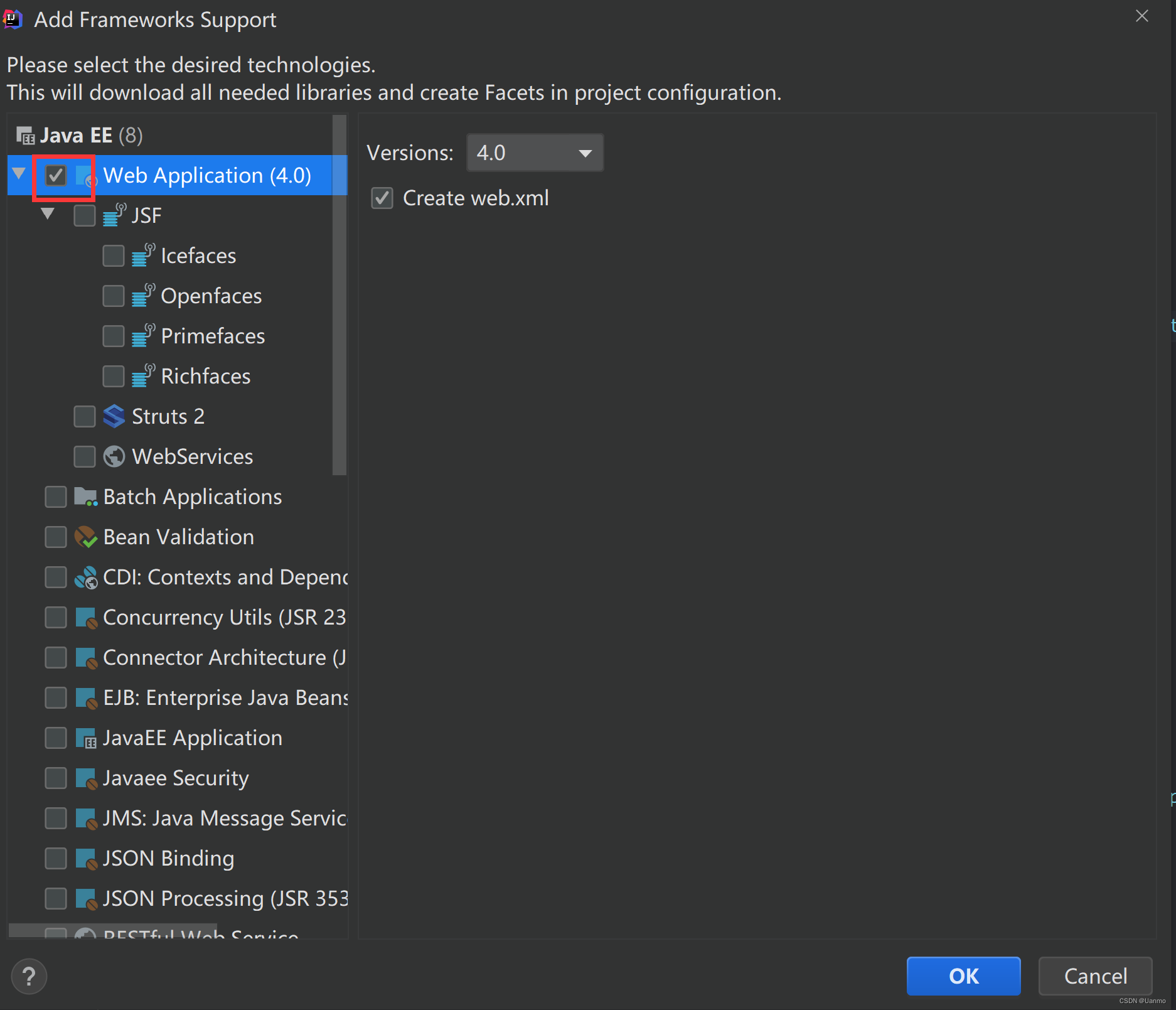Click the Richfaces icon
This screenshot has height=1010, width=1176.
[x=143, y=376]
